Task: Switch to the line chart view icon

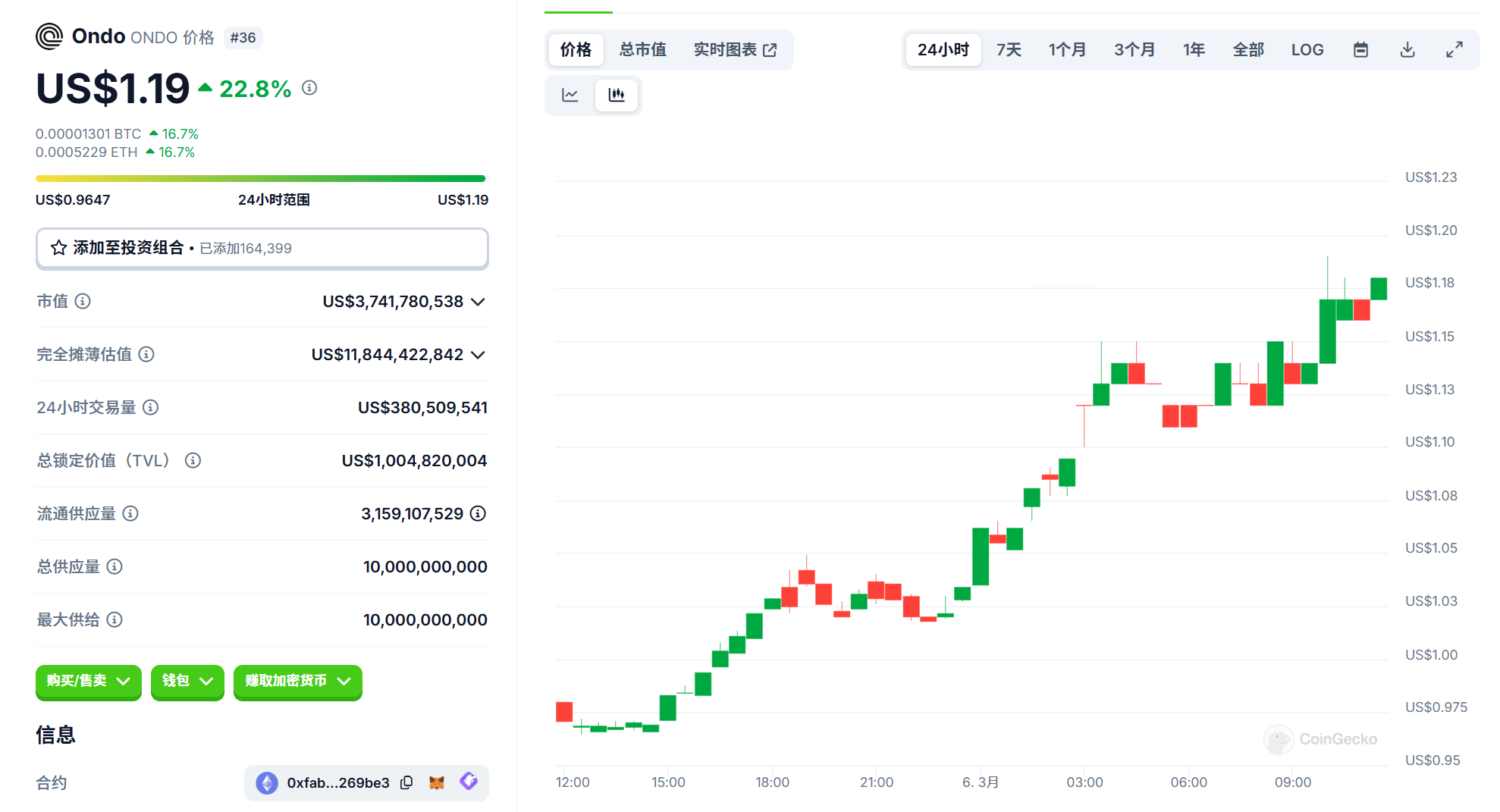Action: [x=570, y=95]
